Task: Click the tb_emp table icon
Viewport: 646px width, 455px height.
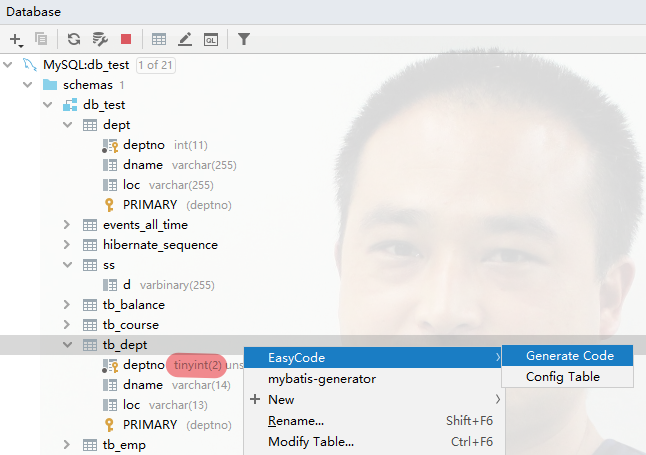Action: click(x=90, y=445)
